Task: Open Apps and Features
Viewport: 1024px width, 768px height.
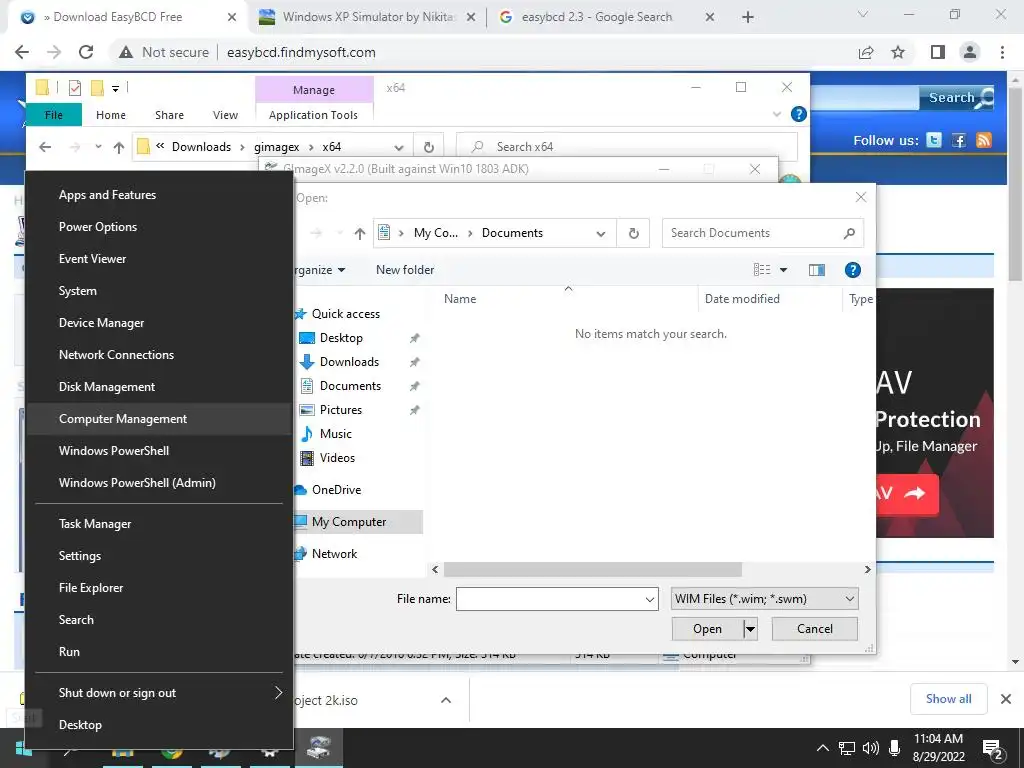Action: 159,195
